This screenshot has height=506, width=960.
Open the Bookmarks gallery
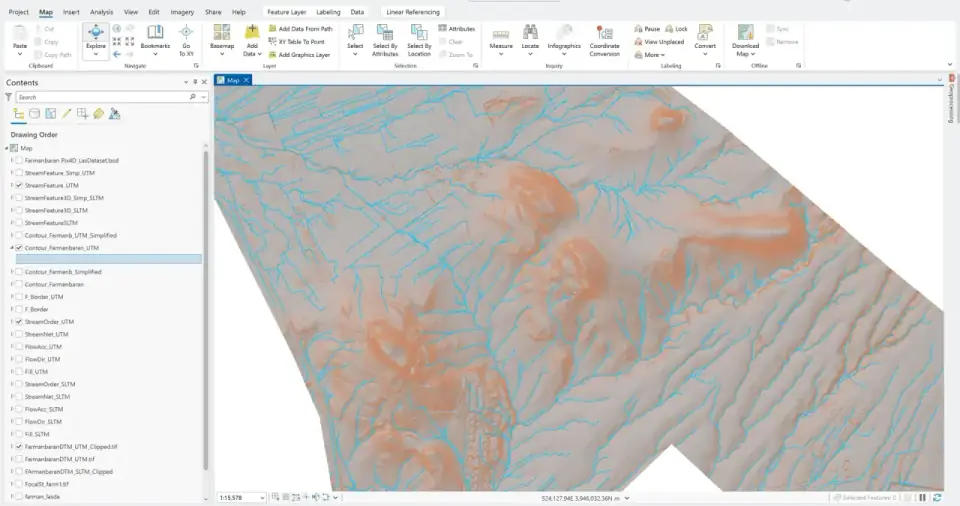click(155, 40)
